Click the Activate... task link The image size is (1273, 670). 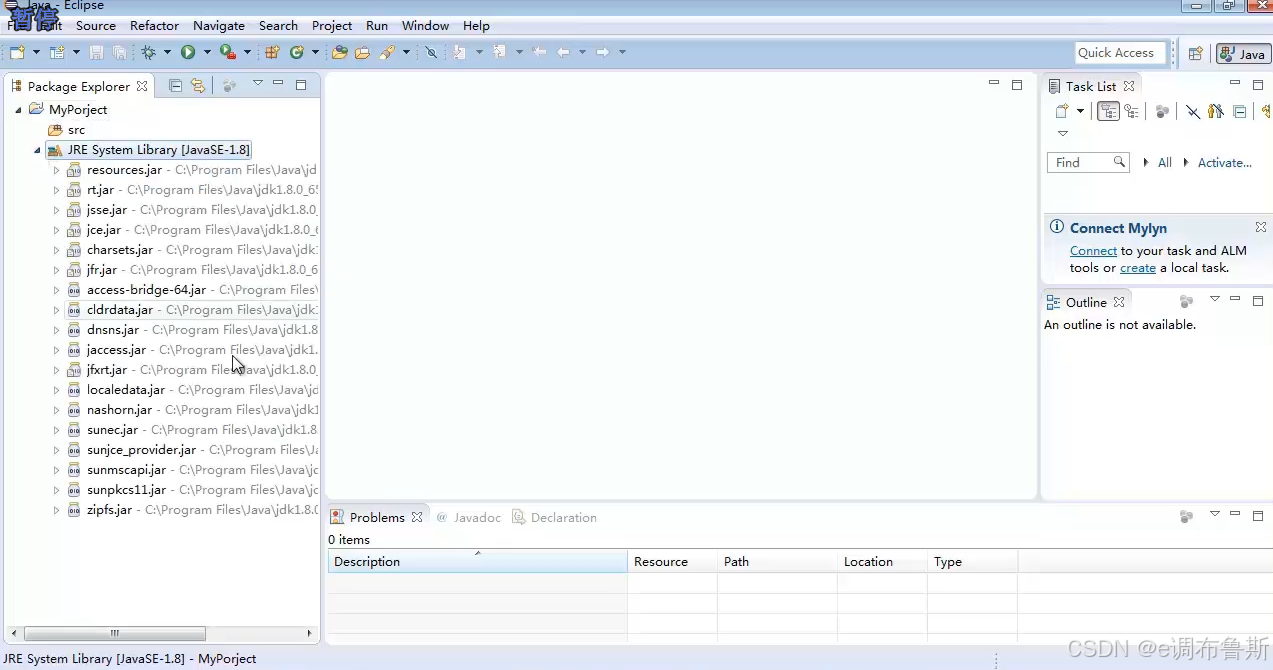[1225, 162]
